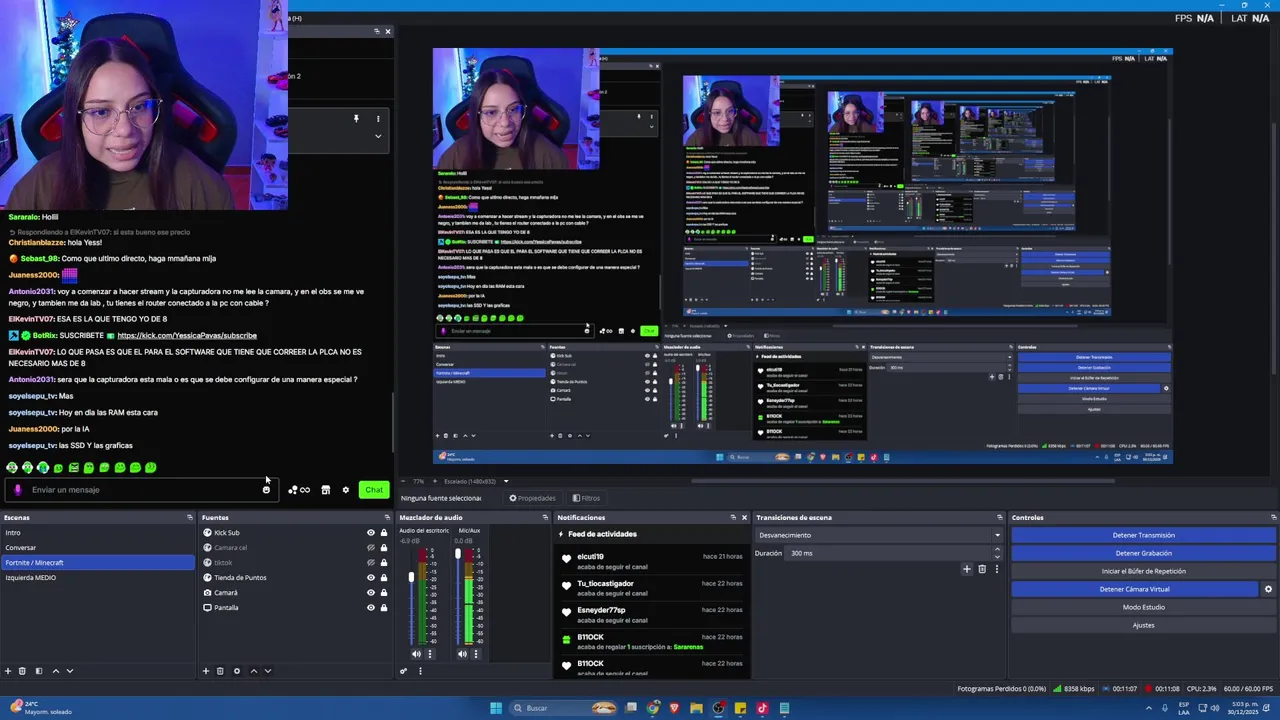Select the Fortnite / Minecraft scene
The height and width of the screenshot is (720, 1280).
(x=98, y=563)
